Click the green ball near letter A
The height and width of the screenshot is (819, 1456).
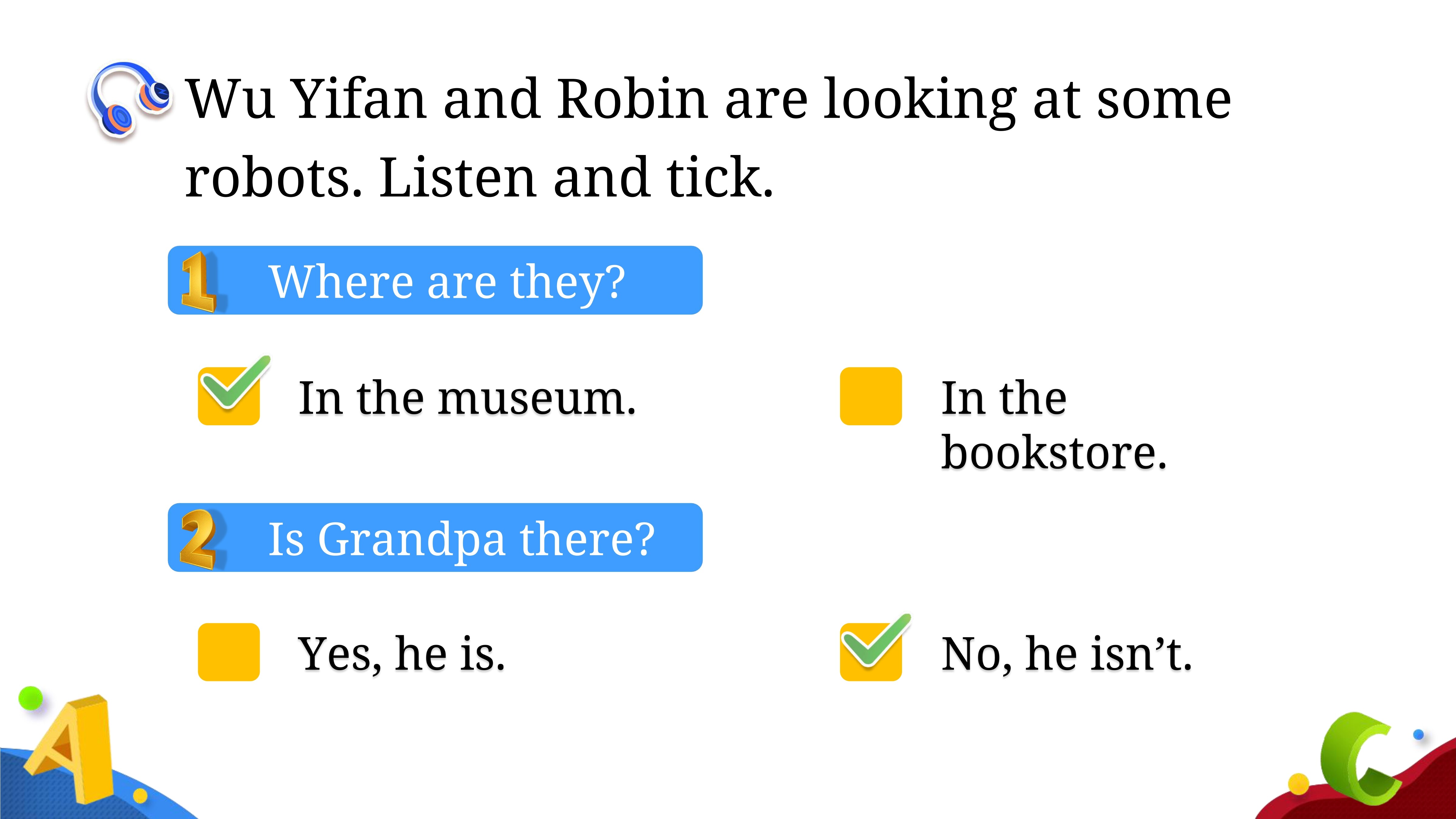coord(31,699)
